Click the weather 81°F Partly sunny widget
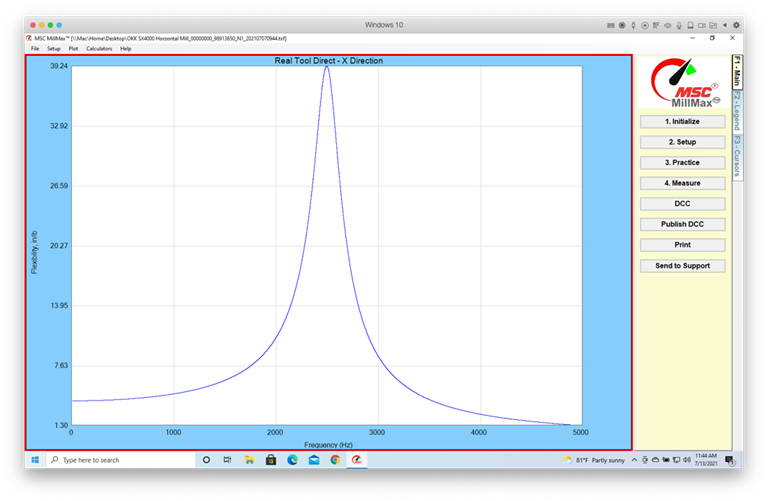This screenshot has height=501, width=768. (594, 460)
